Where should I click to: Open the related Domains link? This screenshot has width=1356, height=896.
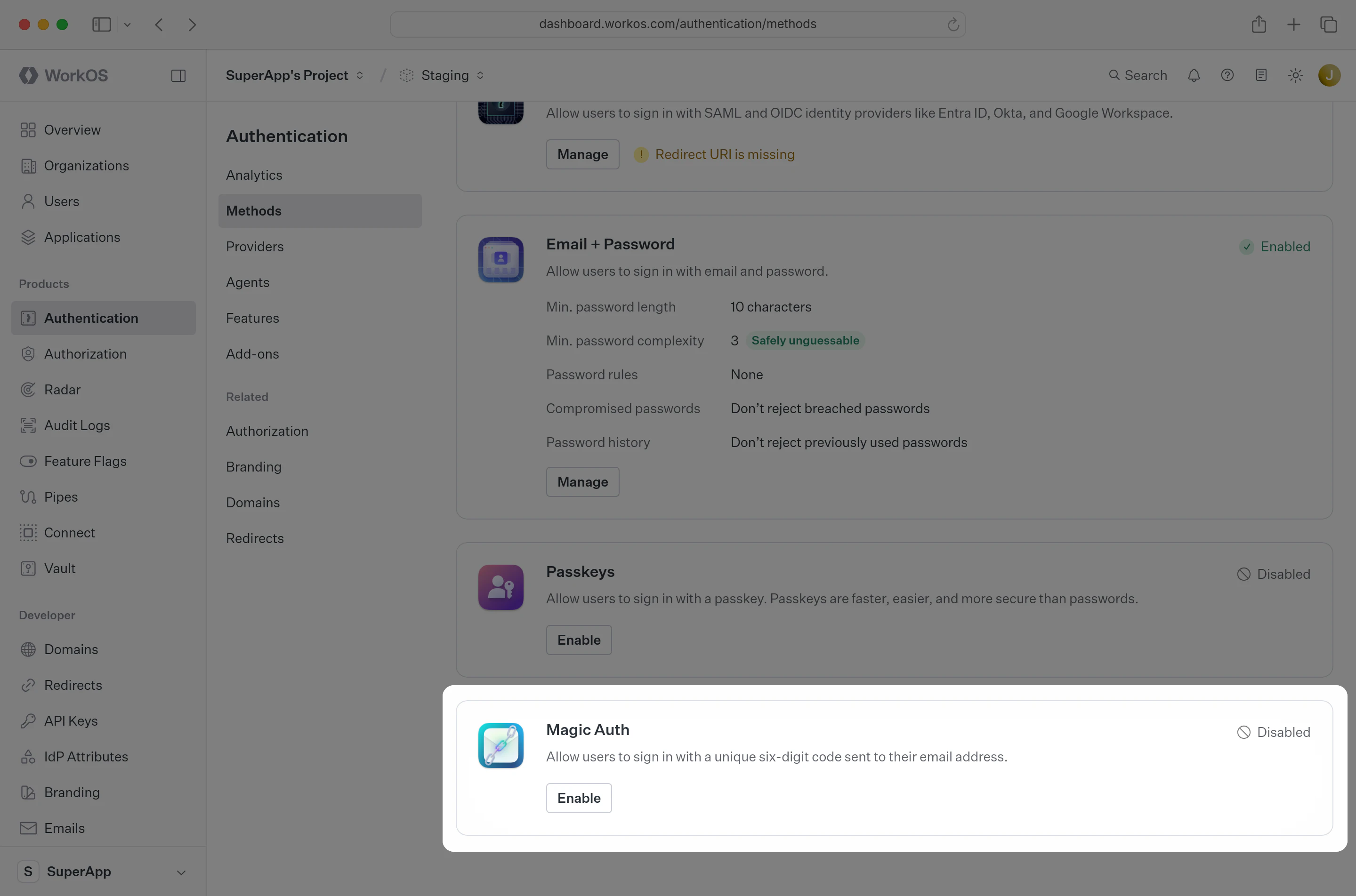pyautogui.click(x=320, y=502)
